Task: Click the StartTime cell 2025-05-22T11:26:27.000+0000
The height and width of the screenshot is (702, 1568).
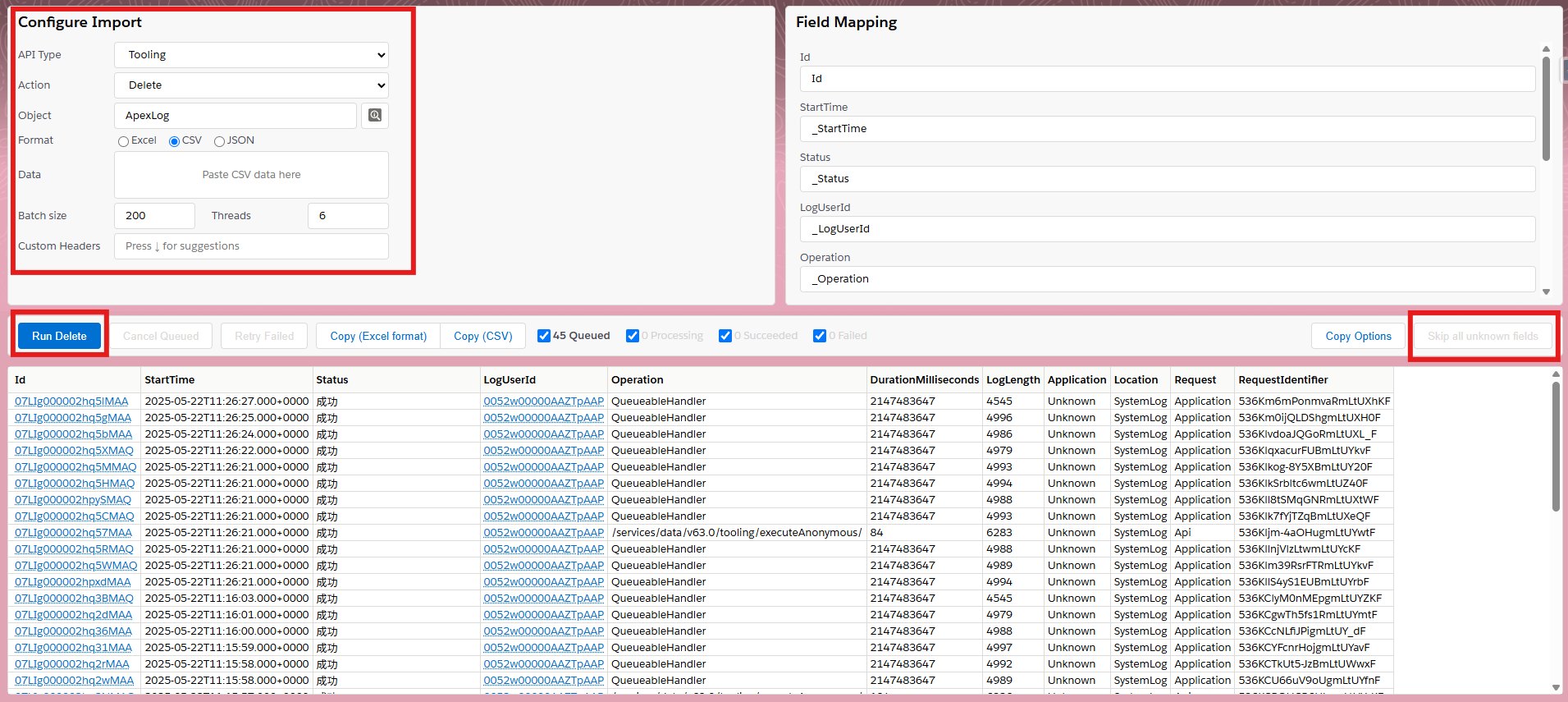Action: (226, 401)
